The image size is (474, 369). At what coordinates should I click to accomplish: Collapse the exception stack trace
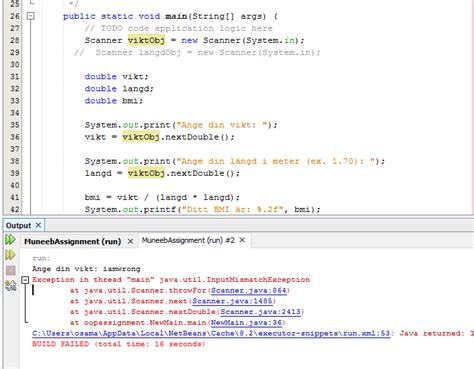point(25,280)
